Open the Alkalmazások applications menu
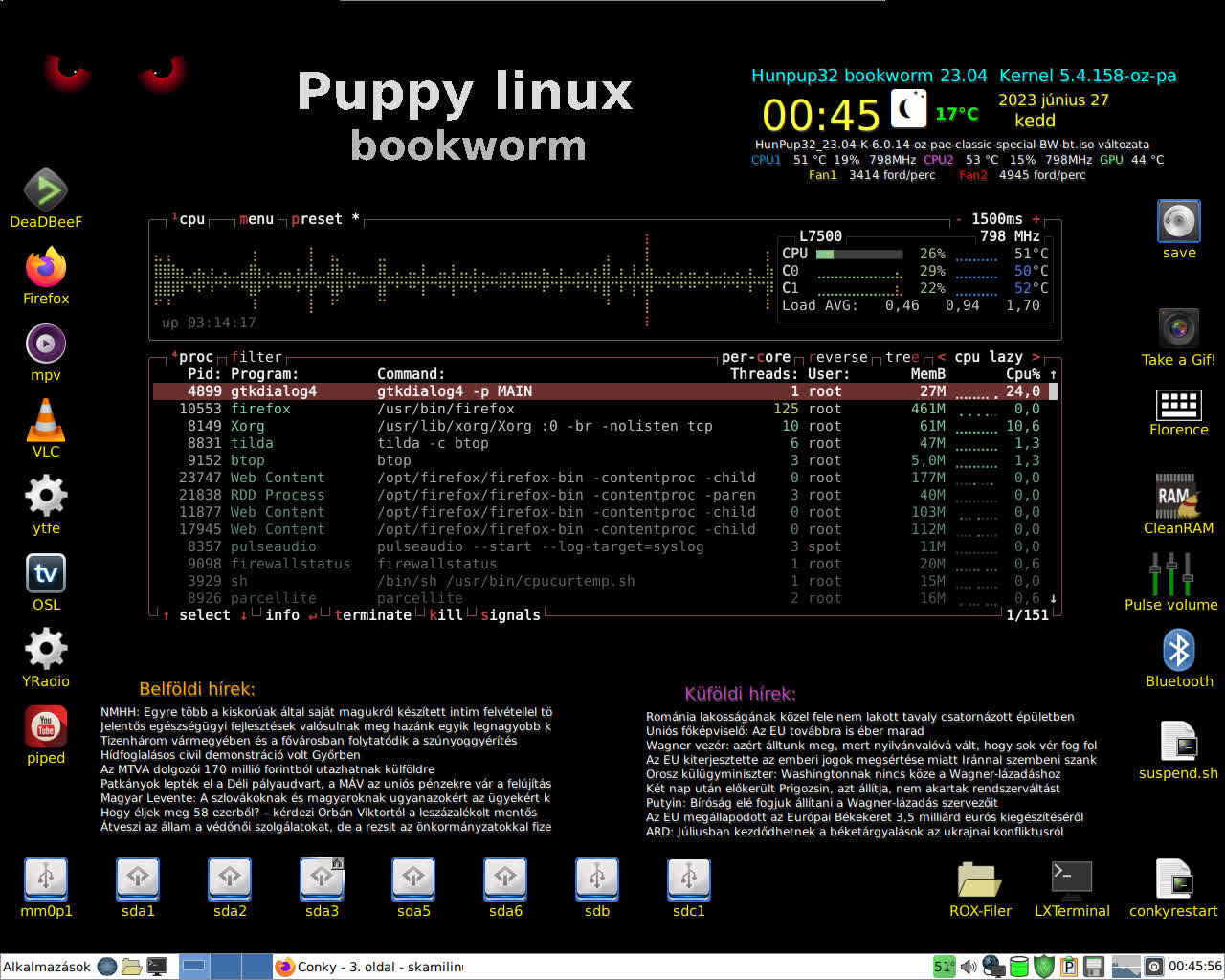The image size is (1225, 980). point(47,967)
